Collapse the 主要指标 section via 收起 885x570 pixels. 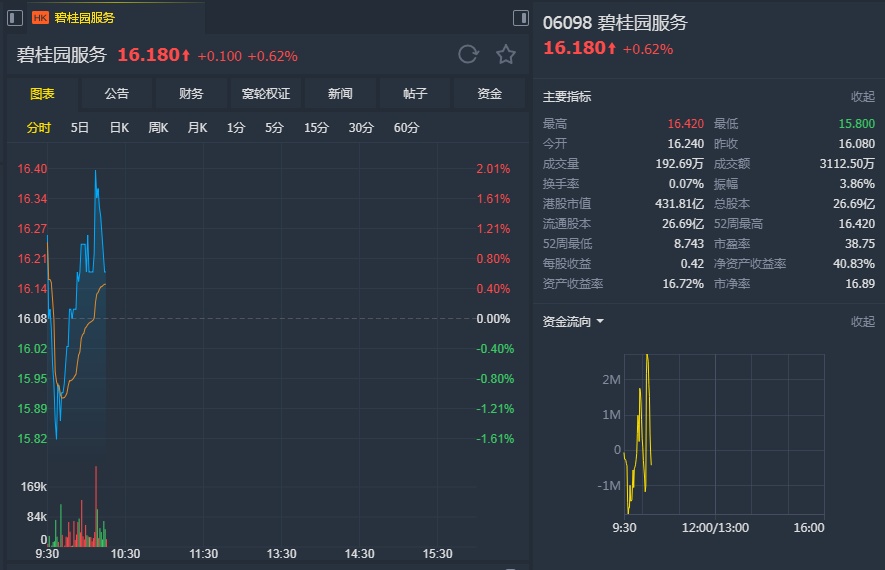pyautogui.click(x=862, y=97)
